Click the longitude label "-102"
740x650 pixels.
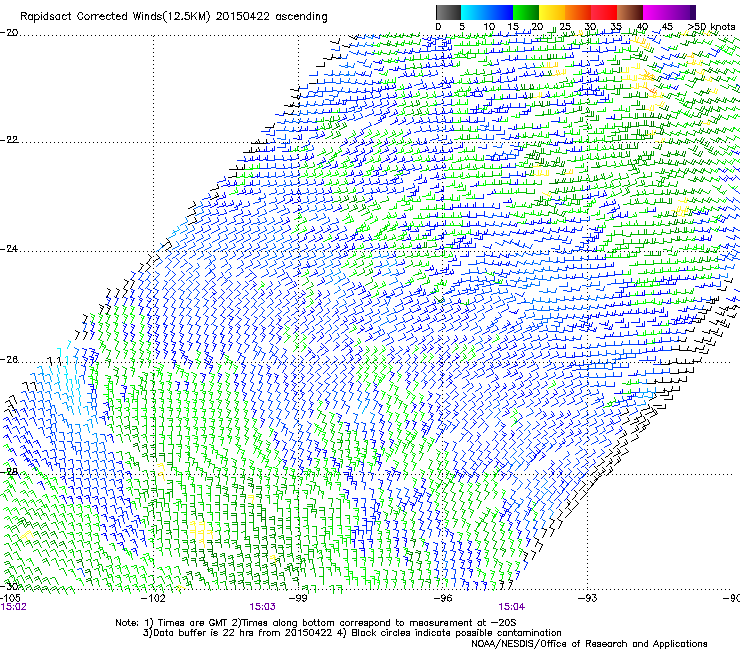tap(154, 599)
